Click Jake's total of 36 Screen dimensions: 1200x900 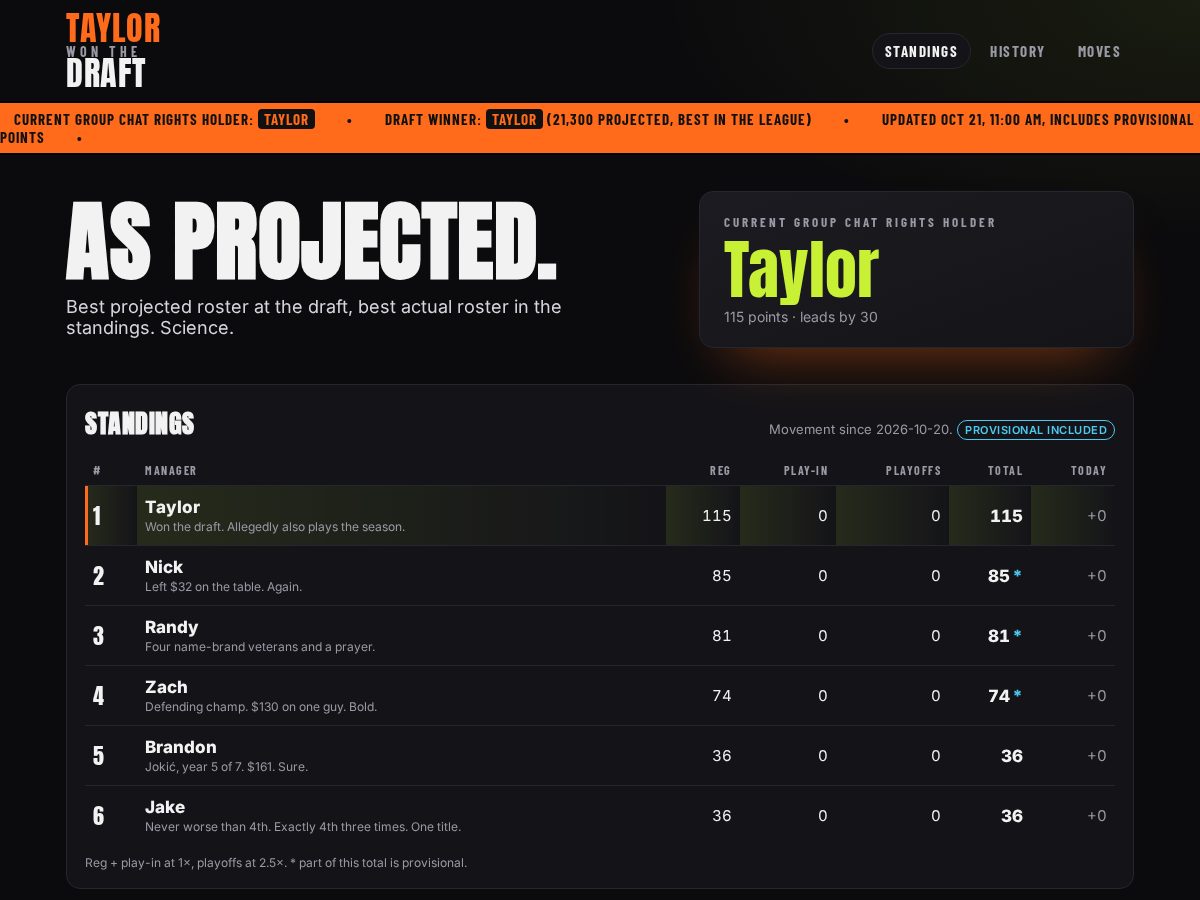pos(1012,816)
